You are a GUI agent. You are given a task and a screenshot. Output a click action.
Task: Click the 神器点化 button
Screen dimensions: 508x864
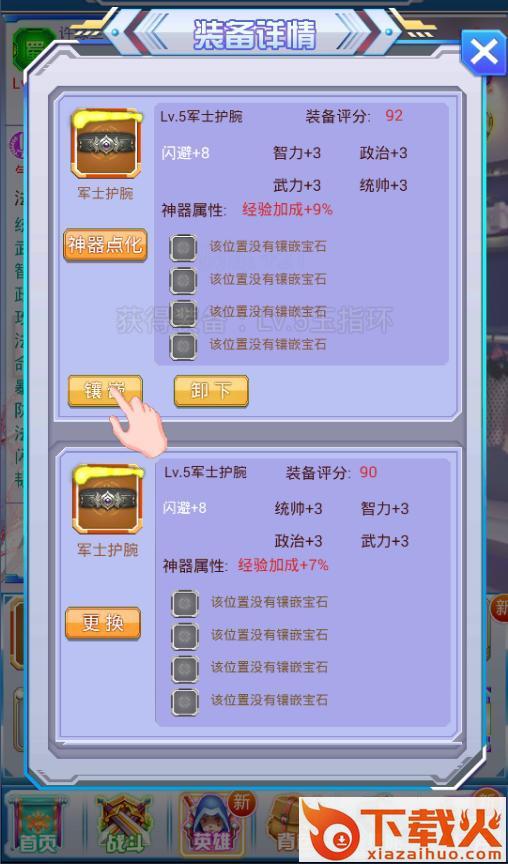[x=105, y=245]
